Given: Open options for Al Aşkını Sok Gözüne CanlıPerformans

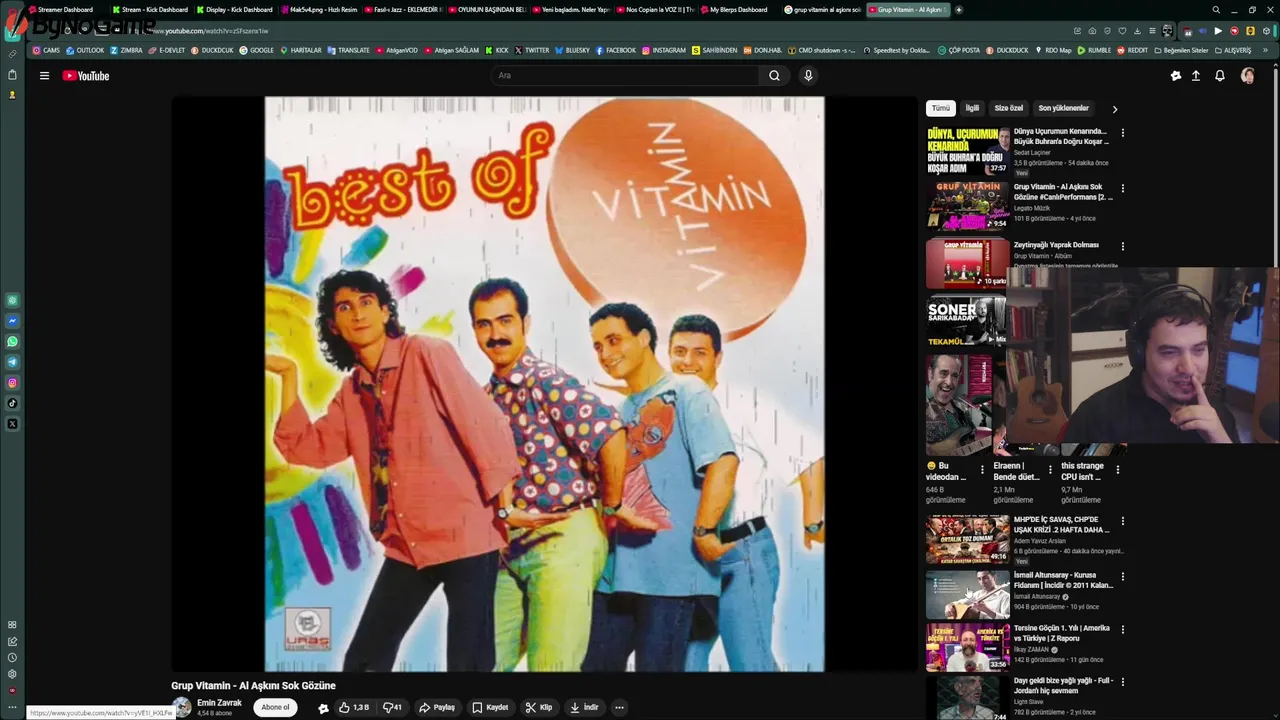Looking at the screenshot, I should 1122,188.
